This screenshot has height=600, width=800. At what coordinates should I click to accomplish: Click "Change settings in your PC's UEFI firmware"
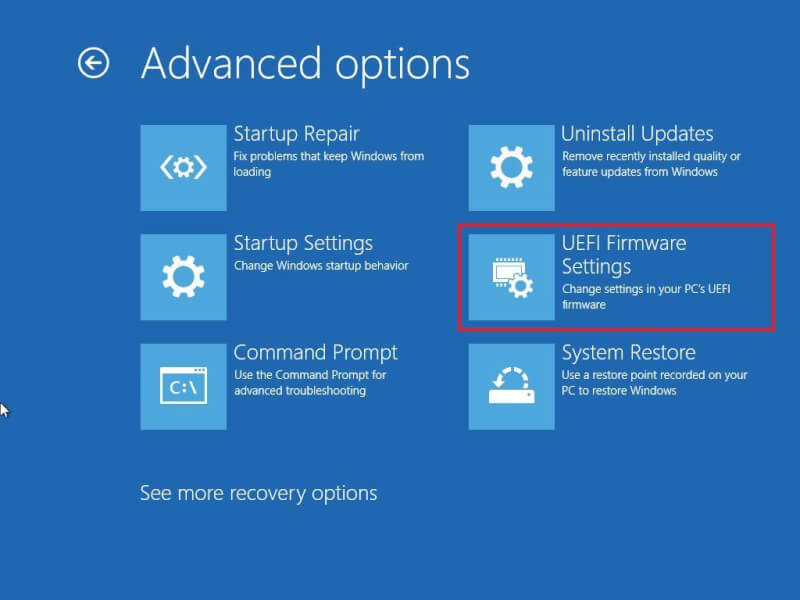(x=646, y=296)
